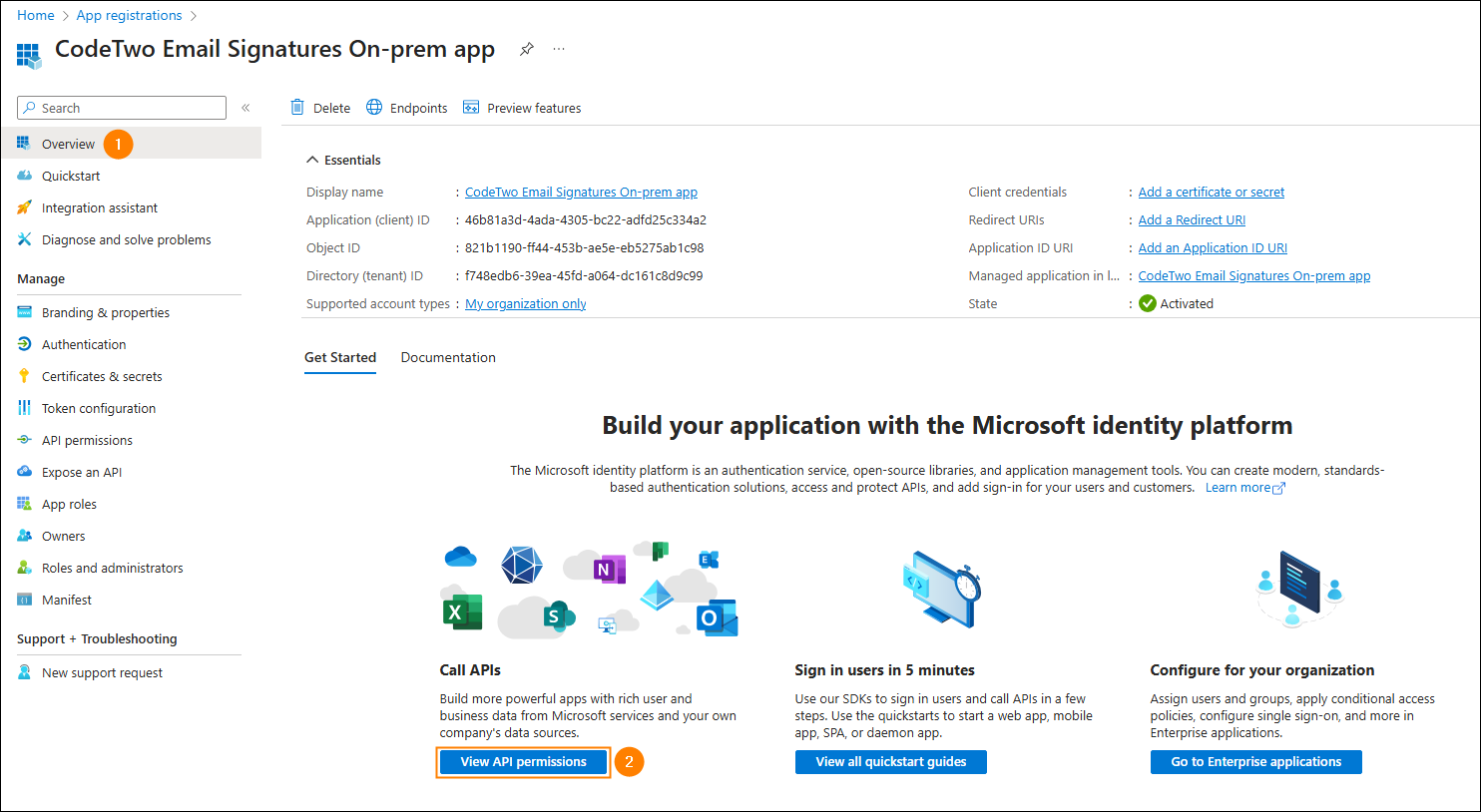Open Certificates & secrets key icon
Screen dimensions: 1481x812
pos(25,376)
